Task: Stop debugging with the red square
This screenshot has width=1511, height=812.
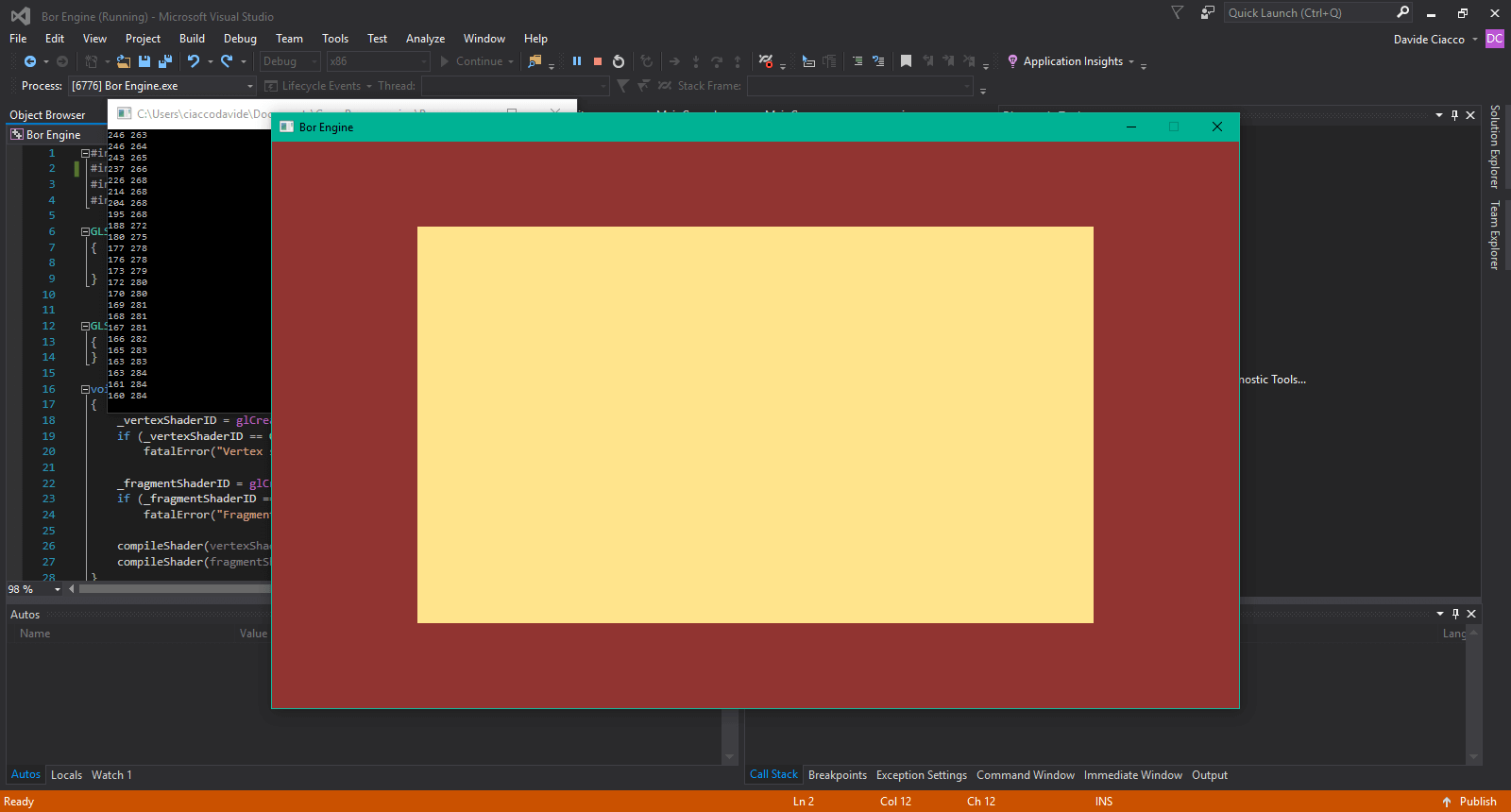Action: 598,61
